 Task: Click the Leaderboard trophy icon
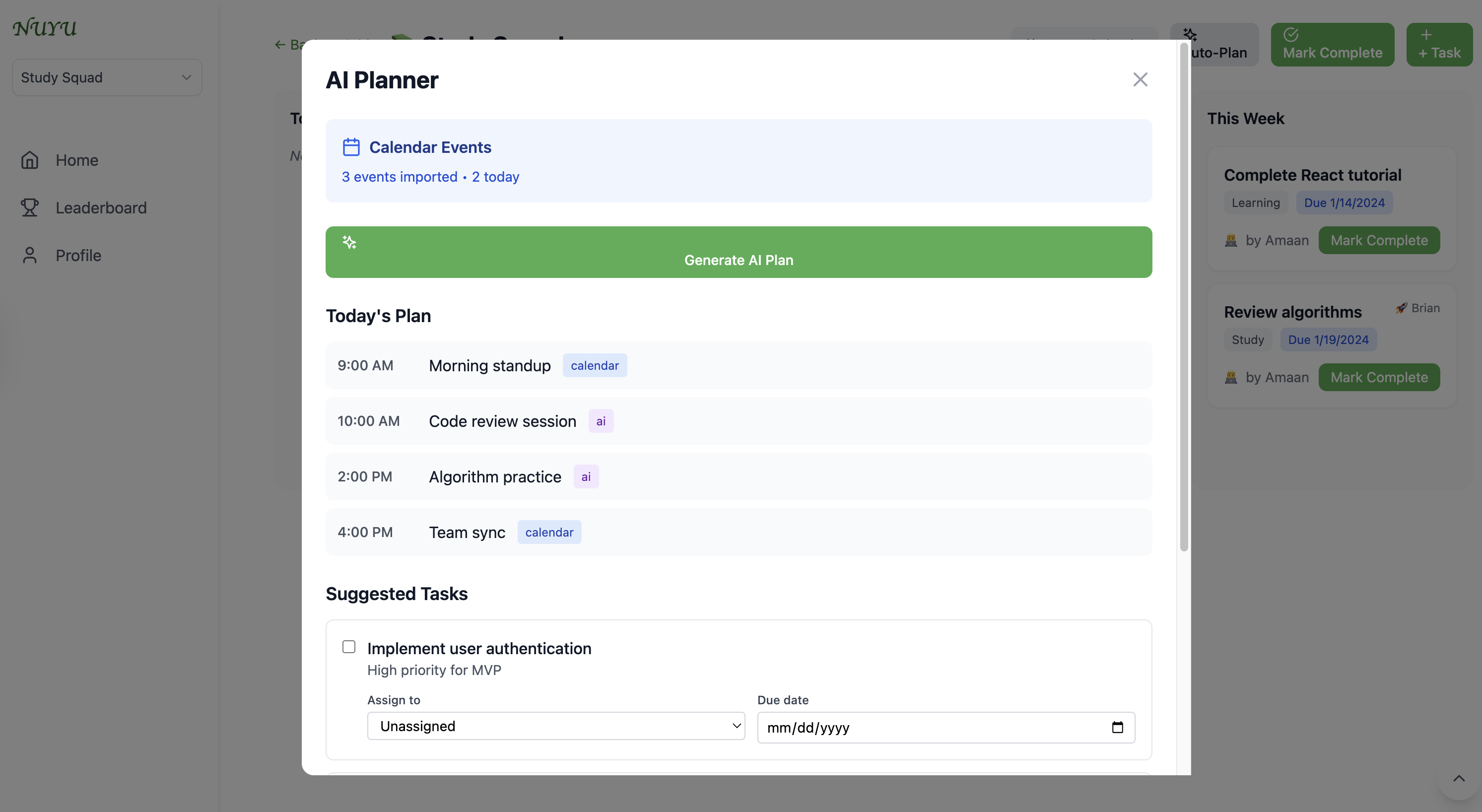click(30, 208)
